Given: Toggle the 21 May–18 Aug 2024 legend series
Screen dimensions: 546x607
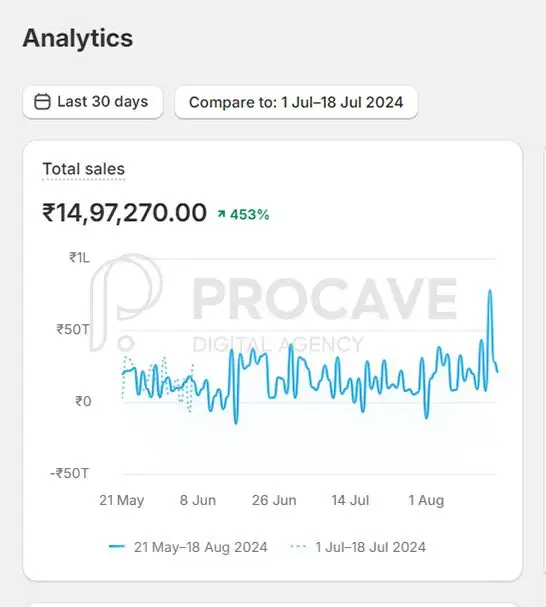Looking at the screenshot, I should point(188,547).
